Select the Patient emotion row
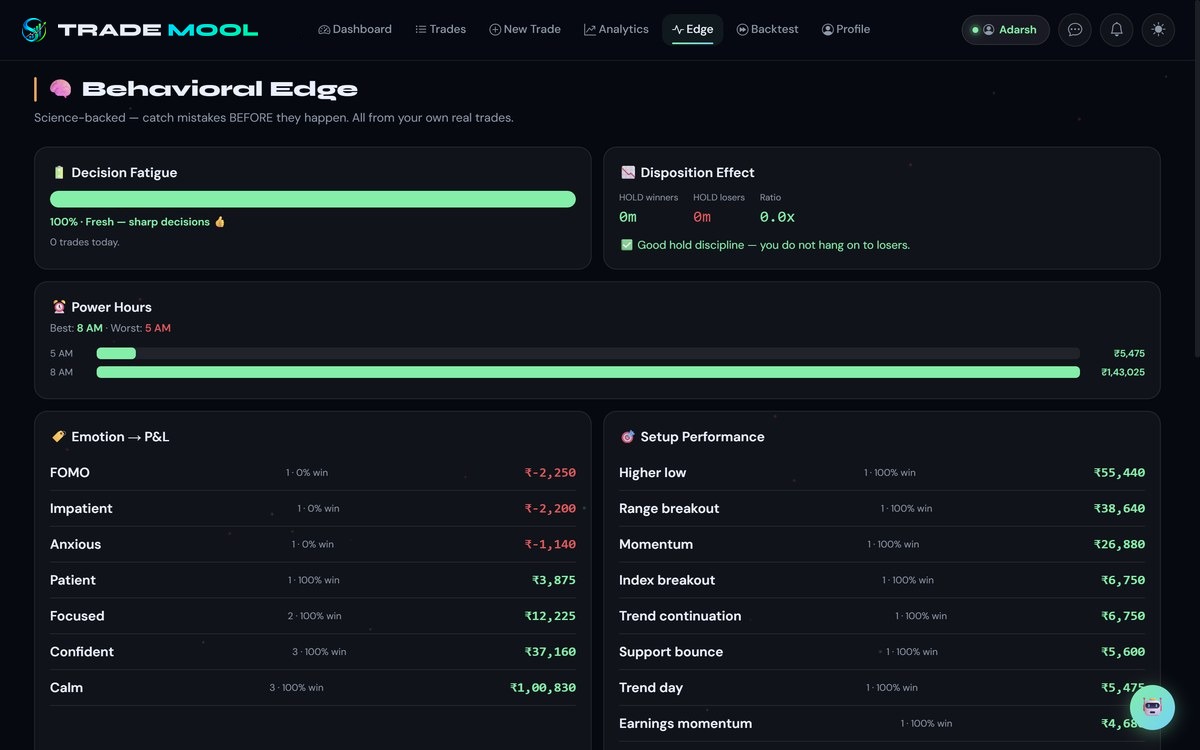This screenshot has height=750, width=1200. point(313,580)
